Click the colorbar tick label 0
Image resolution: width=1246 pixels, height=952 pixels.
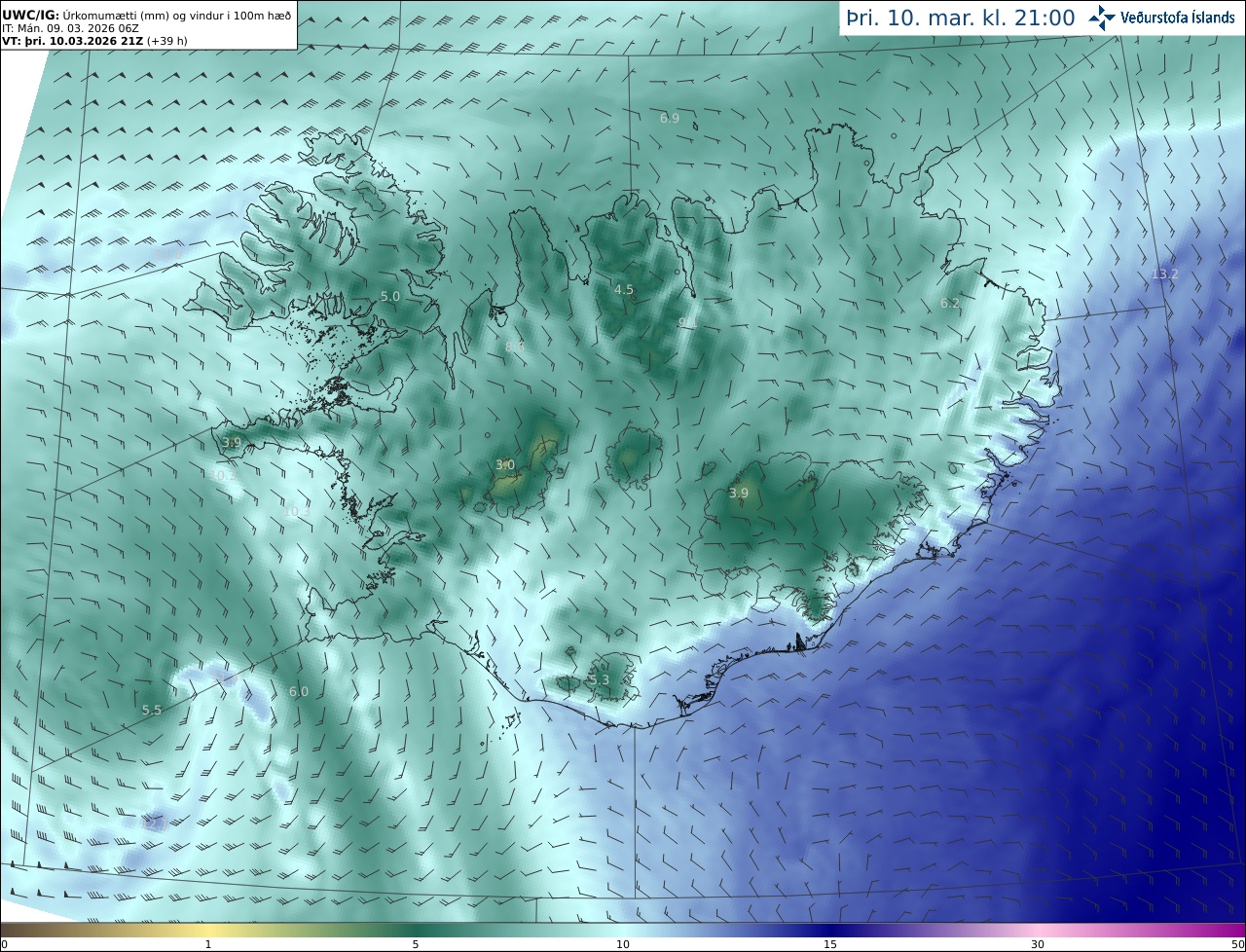[4, 944]
